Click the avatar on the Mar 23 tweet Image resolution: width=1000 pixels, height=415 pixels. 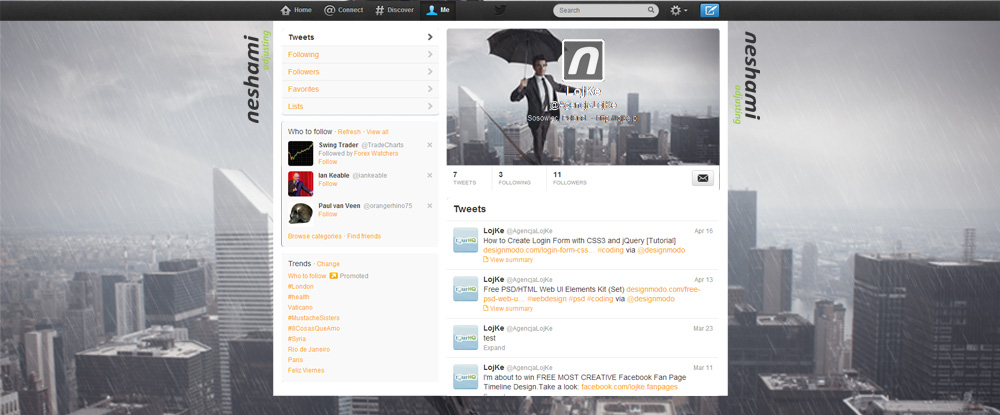pyautogui.click(x=466, y=338)
